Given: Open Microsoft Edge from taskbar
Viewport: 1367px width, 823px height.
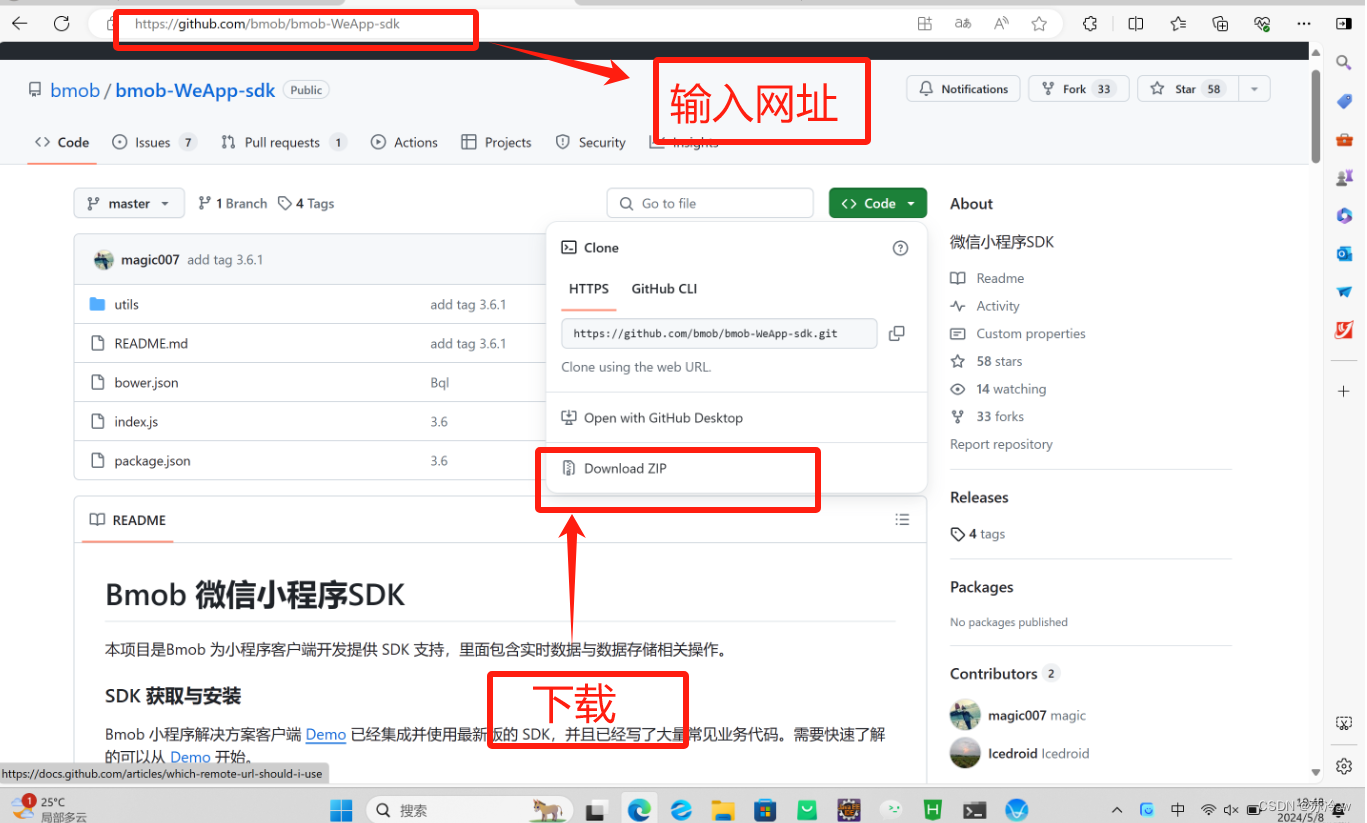Looking at the screenshot, I should point(639,809).
